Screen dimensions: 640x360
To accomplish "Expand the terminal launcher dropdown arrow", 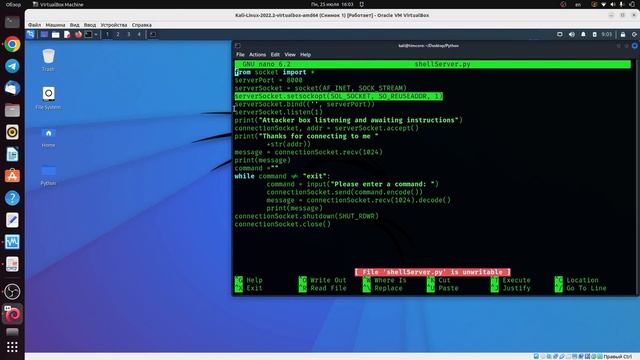I will click(96, 35).
